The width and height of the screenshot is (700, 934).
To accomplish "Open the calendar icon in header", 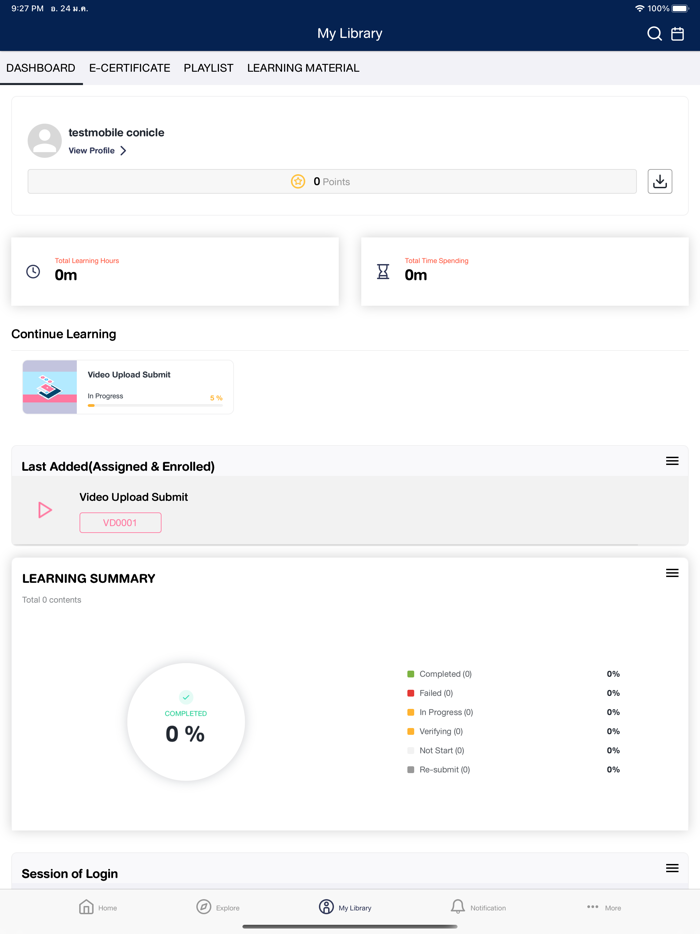I will coord(678,34).
